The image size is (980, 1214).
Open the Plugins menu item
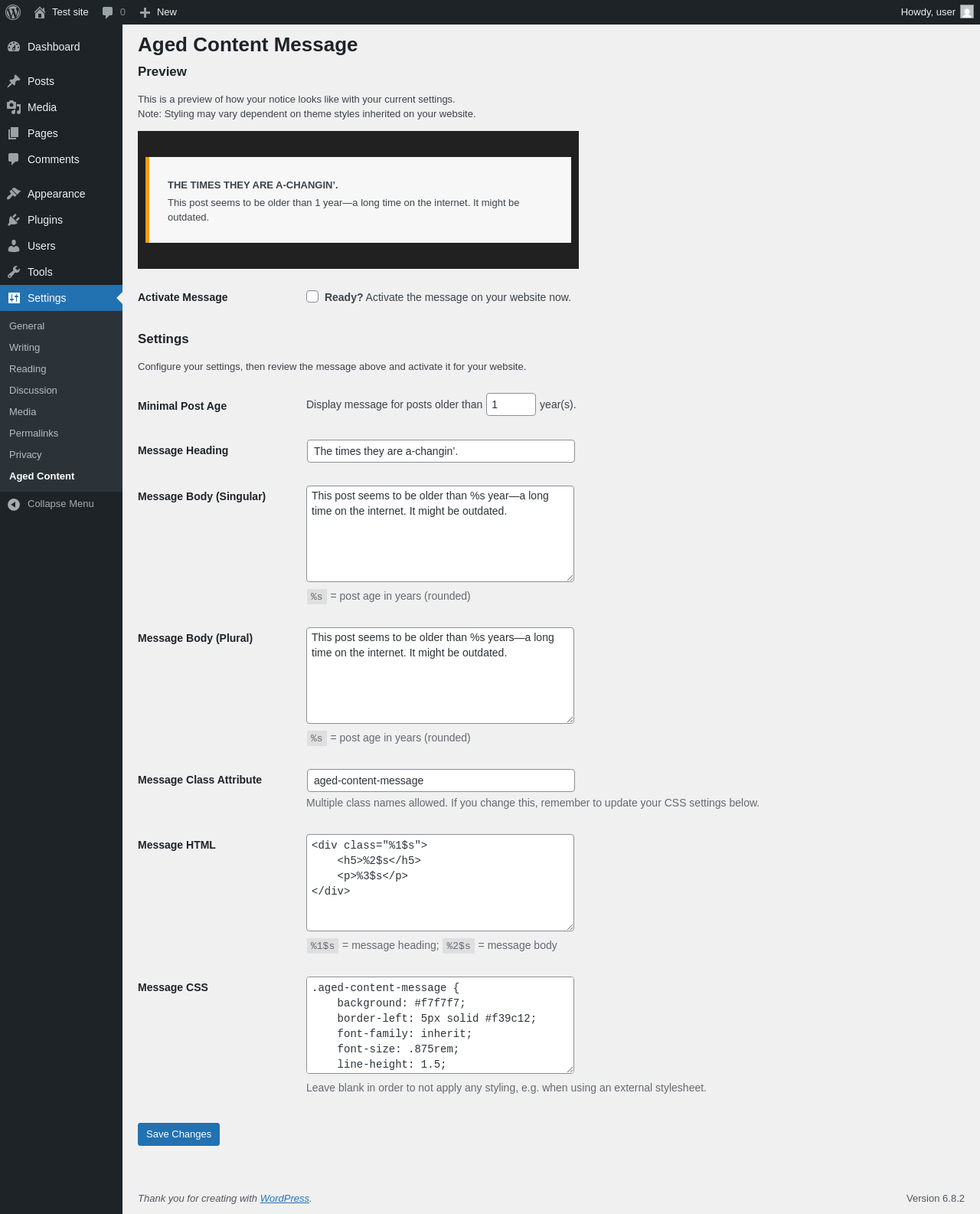coord(61,220)
